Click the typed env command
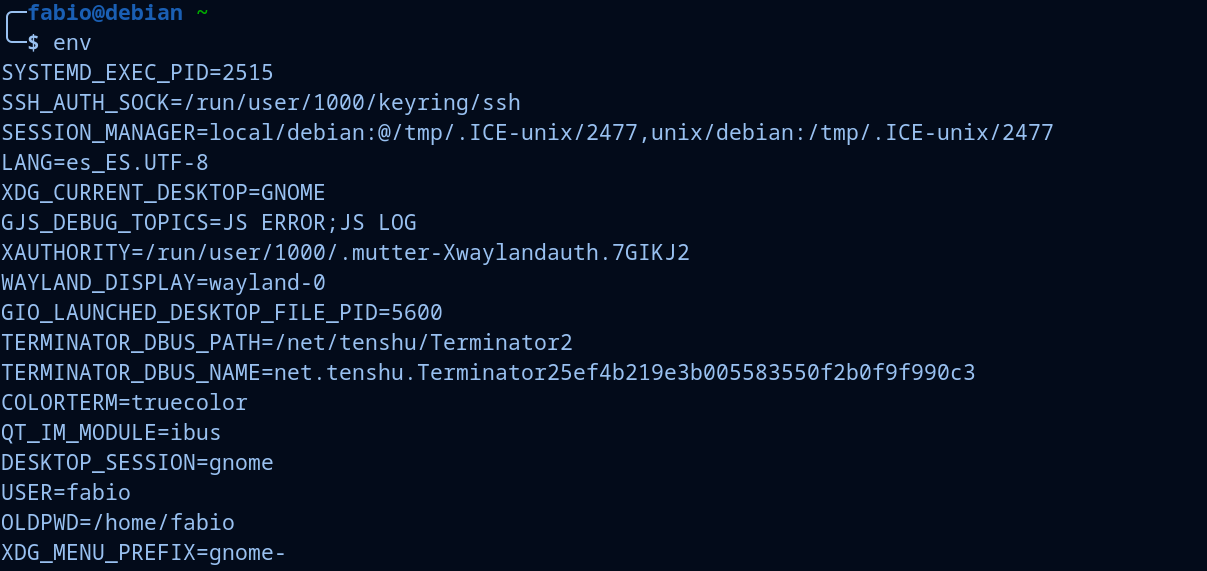 pos(72,43)
